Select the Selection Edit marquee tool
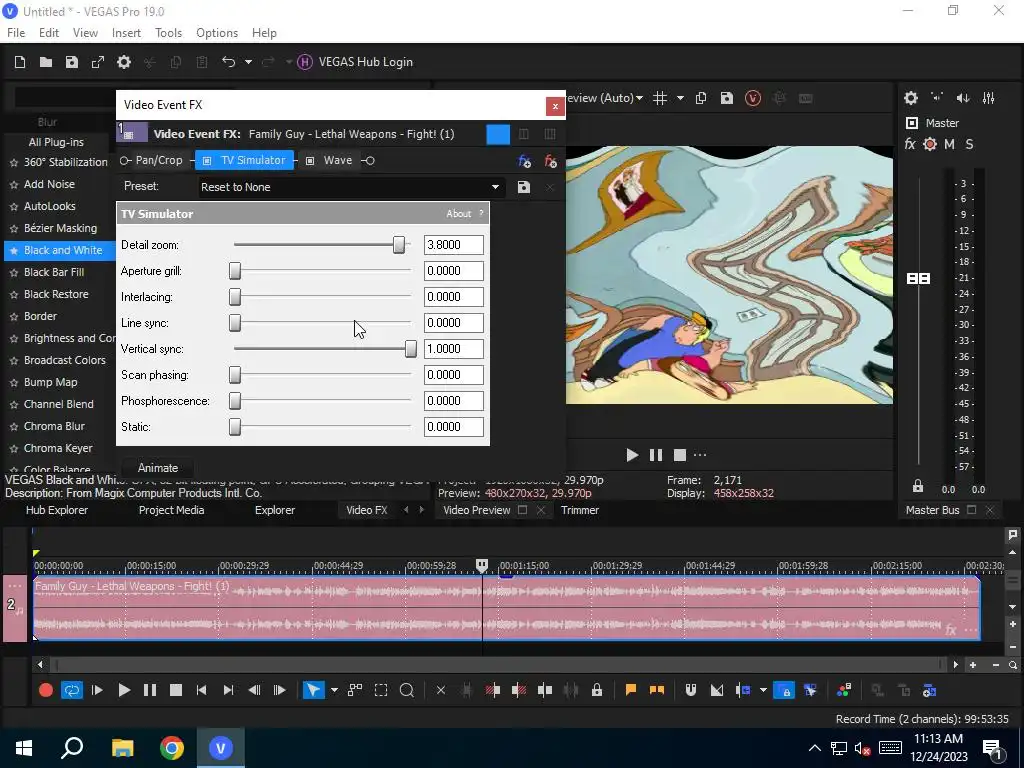 tap(381, 690)
